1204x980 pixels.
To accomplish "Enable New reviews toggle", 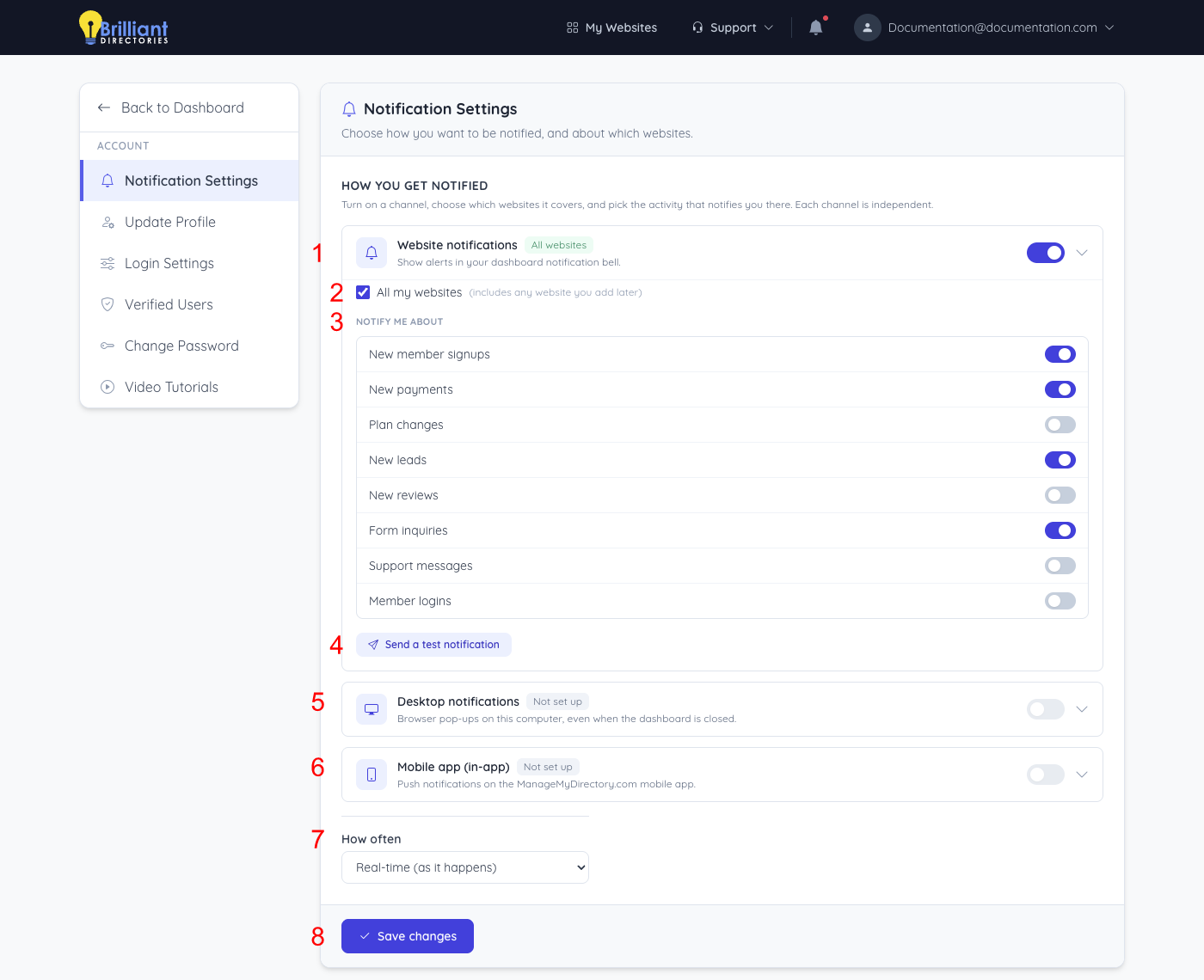I will [1060, 495].
